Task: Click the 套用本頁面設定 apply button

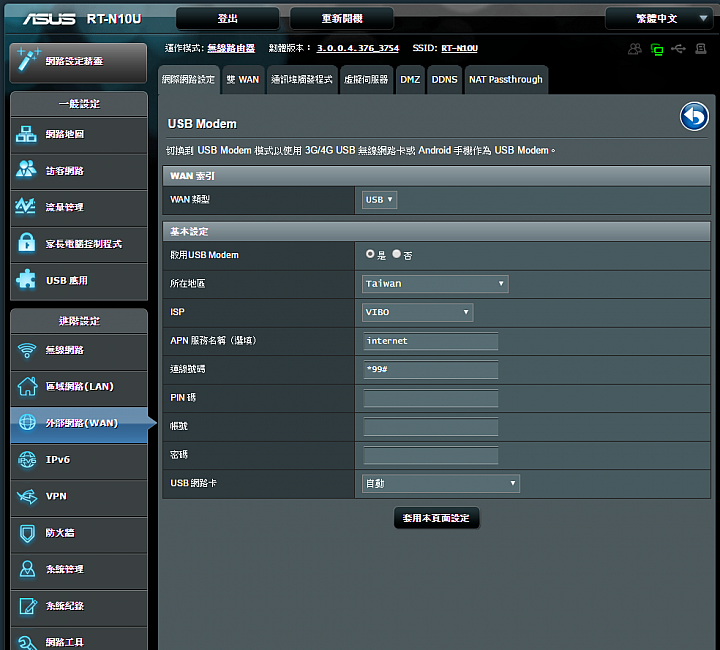Action: point(436,518)
